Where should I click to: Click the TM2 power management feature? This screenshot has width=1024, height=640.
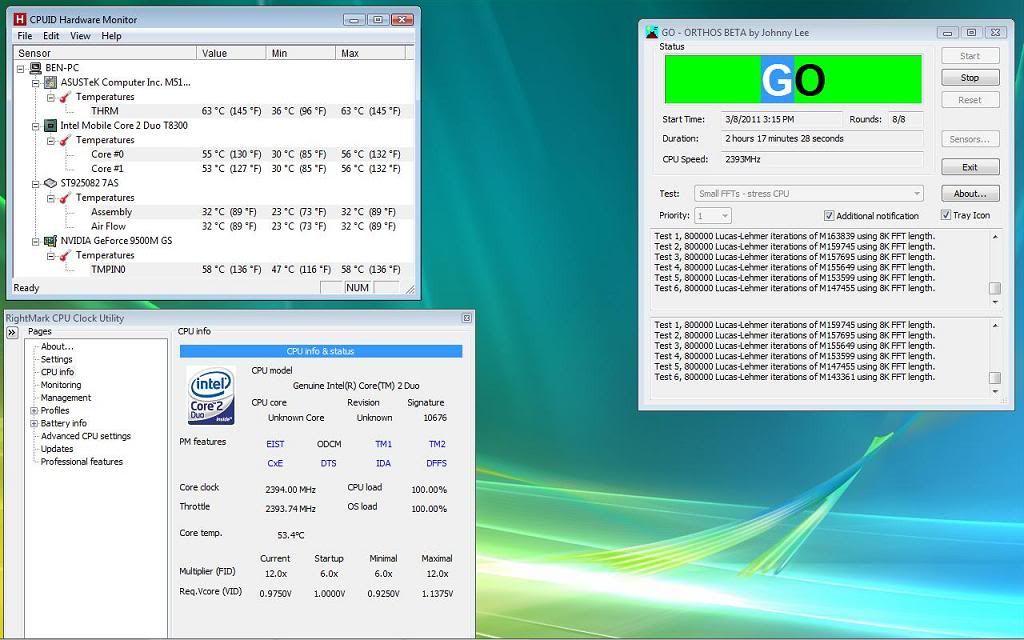437,444
